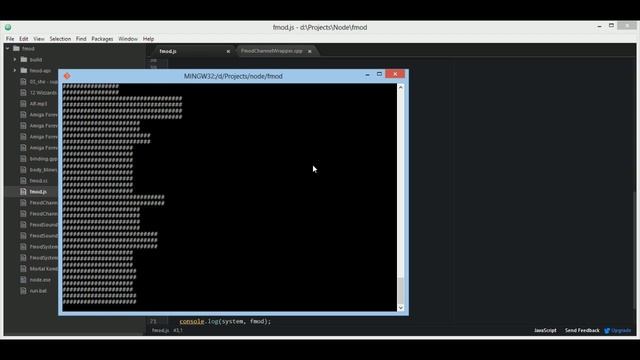Viewport: 640px width, 360px height.
Task: Close the FmodChannelWrapper.cpp tab
Action: pos(310,51)
